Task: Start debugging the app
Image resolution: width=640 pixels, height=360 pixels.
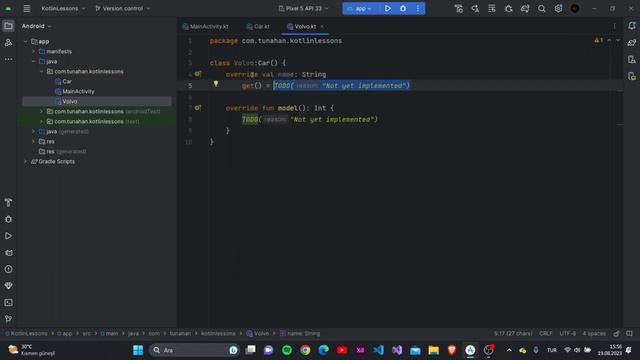Action: click(x=403, y=9)
